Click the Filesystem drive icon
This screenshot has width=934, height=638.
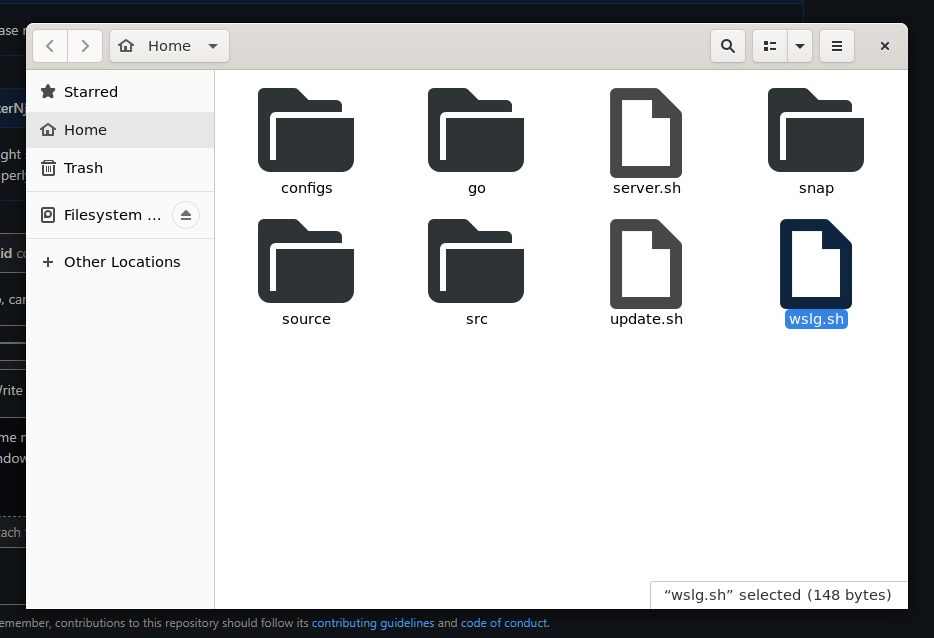pos(48,214)
